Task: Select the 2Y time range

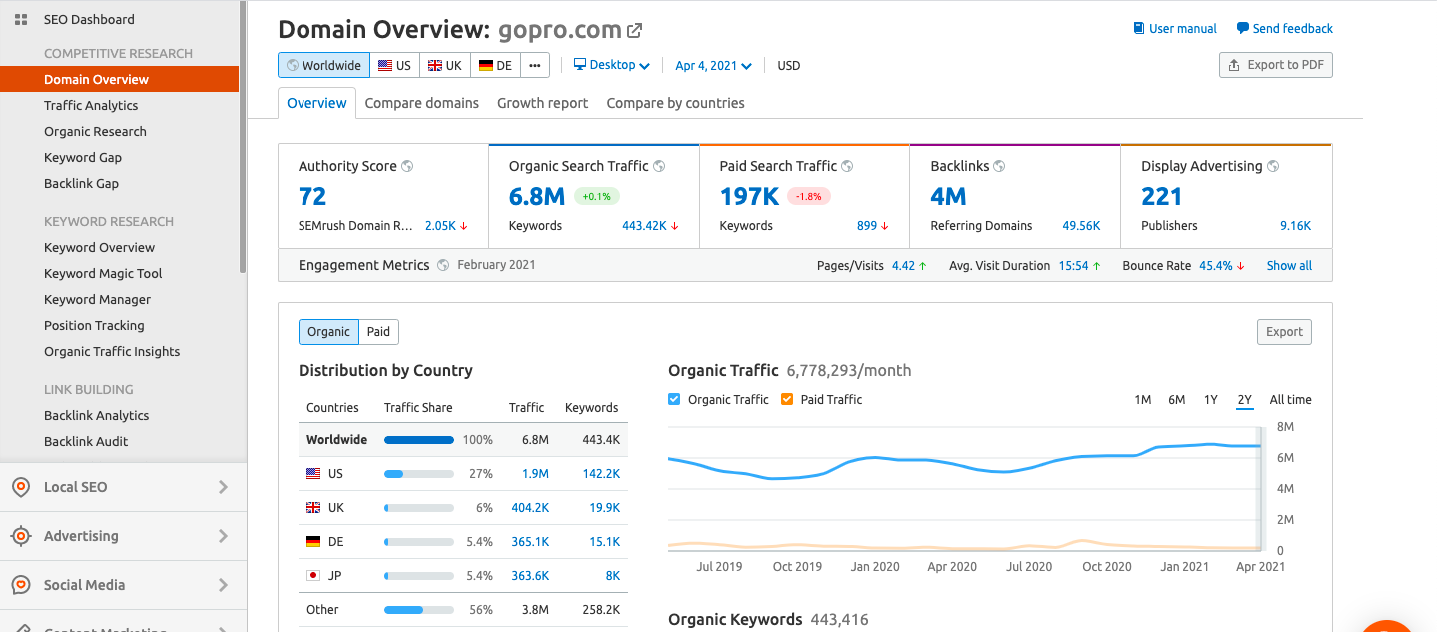Action: point(1244,399)
